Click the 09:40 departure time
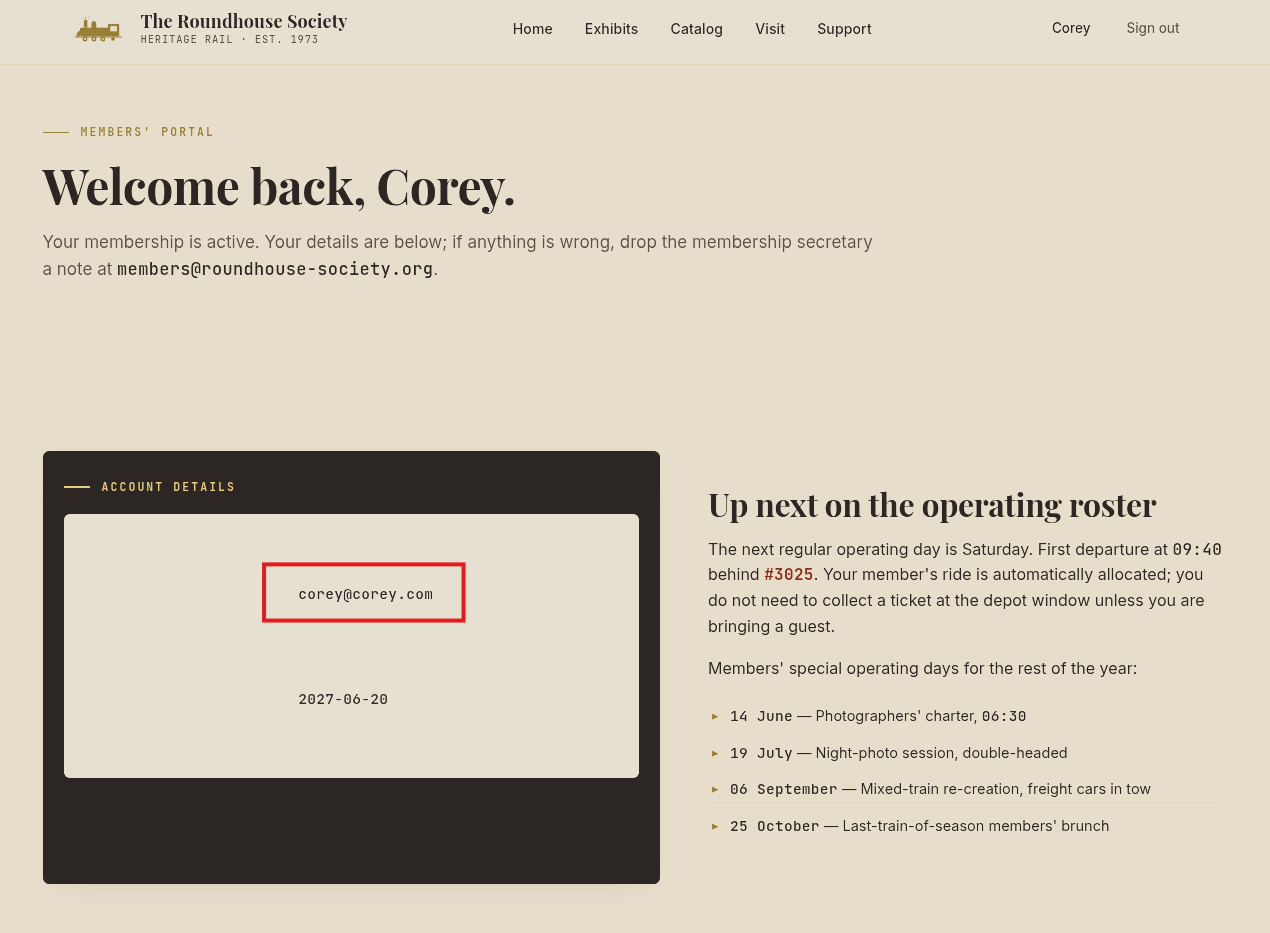Viewport: 1270px width, 933px height. pyautogui.click(x=1197, y=549)
